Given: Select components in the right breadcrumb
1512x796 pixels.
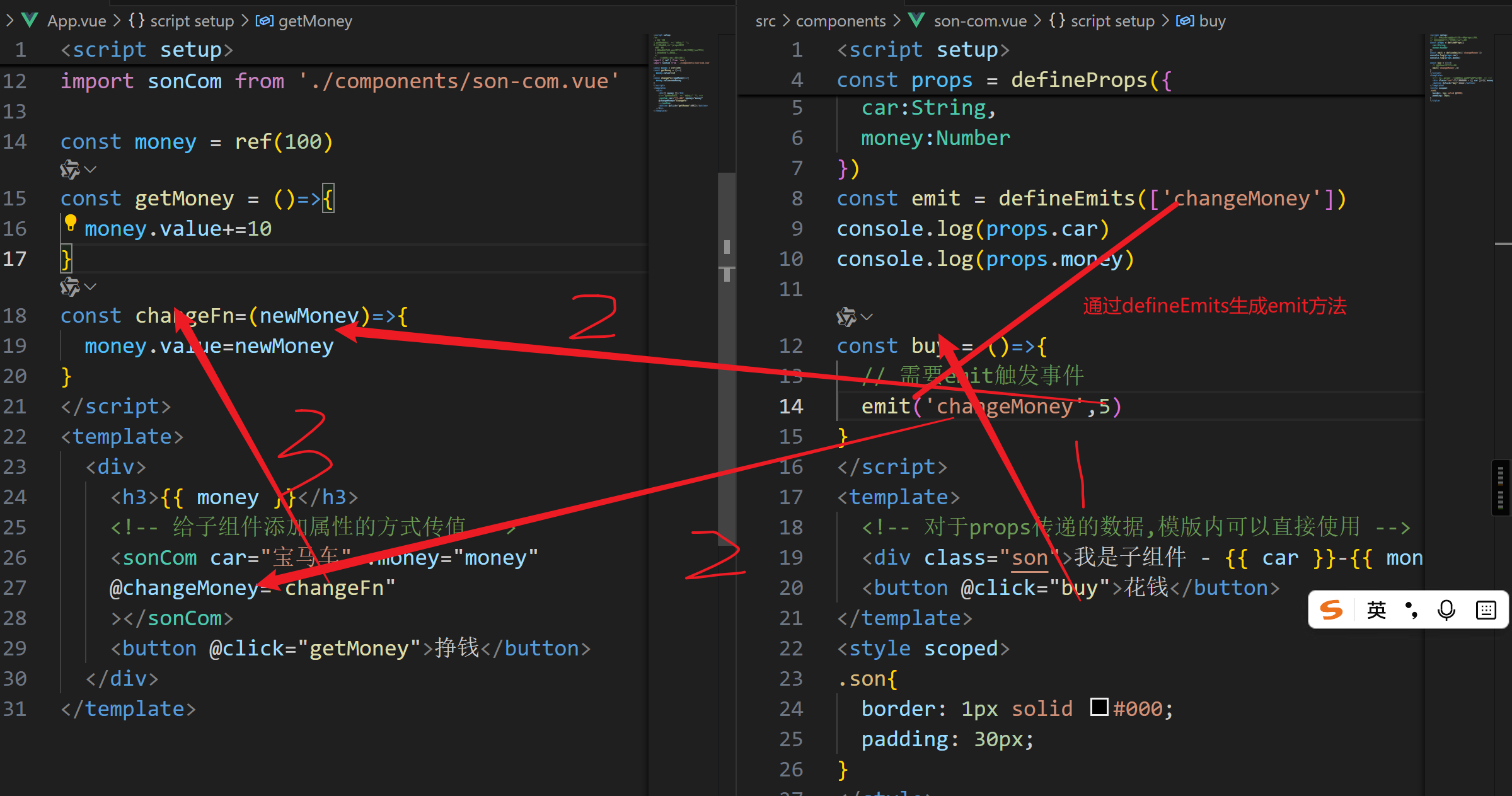Looking at the screenshot, I should (840, 21).
